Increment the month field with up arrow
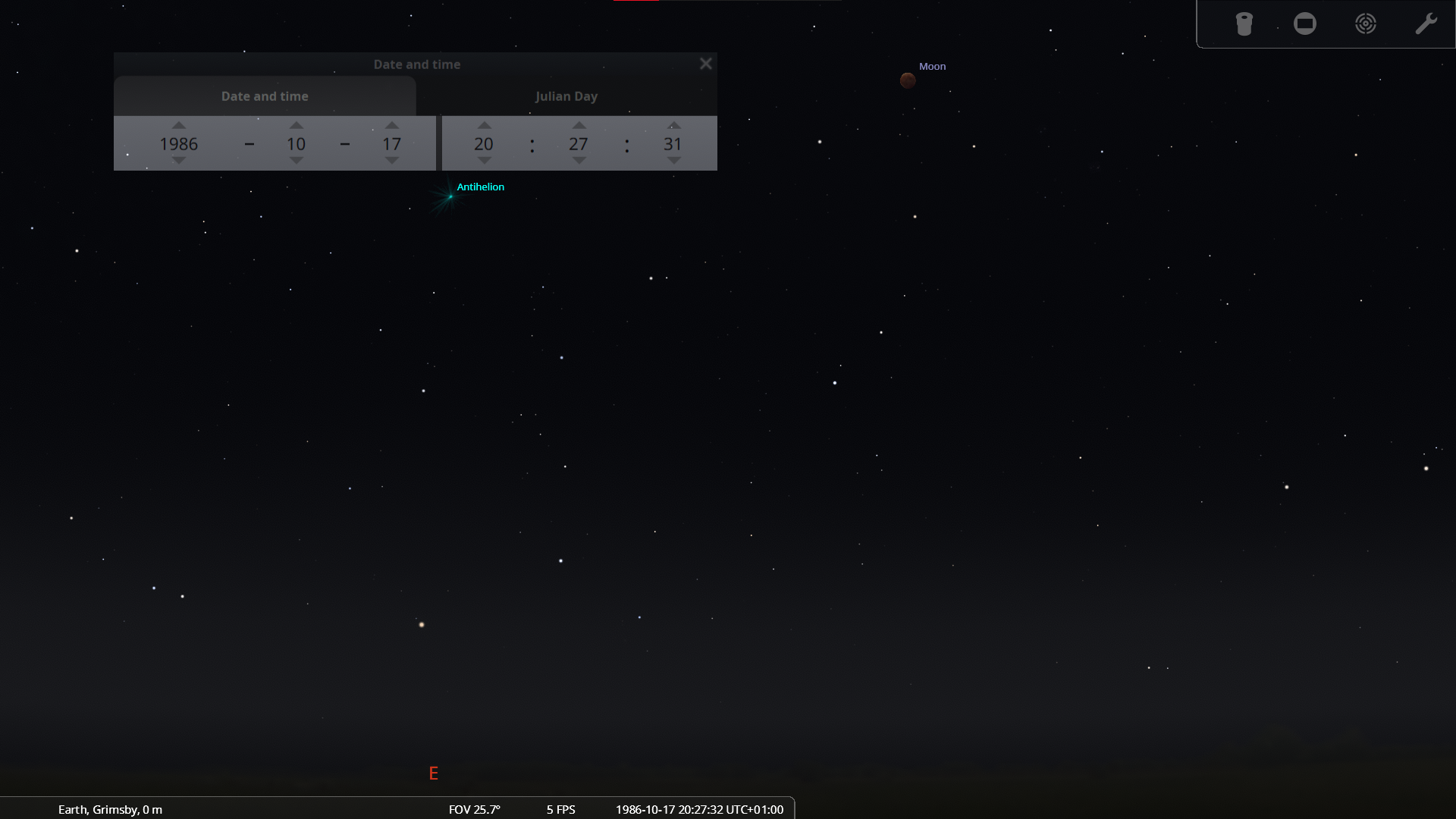Viewport: 1456px width, 819px height. point(296,125)
